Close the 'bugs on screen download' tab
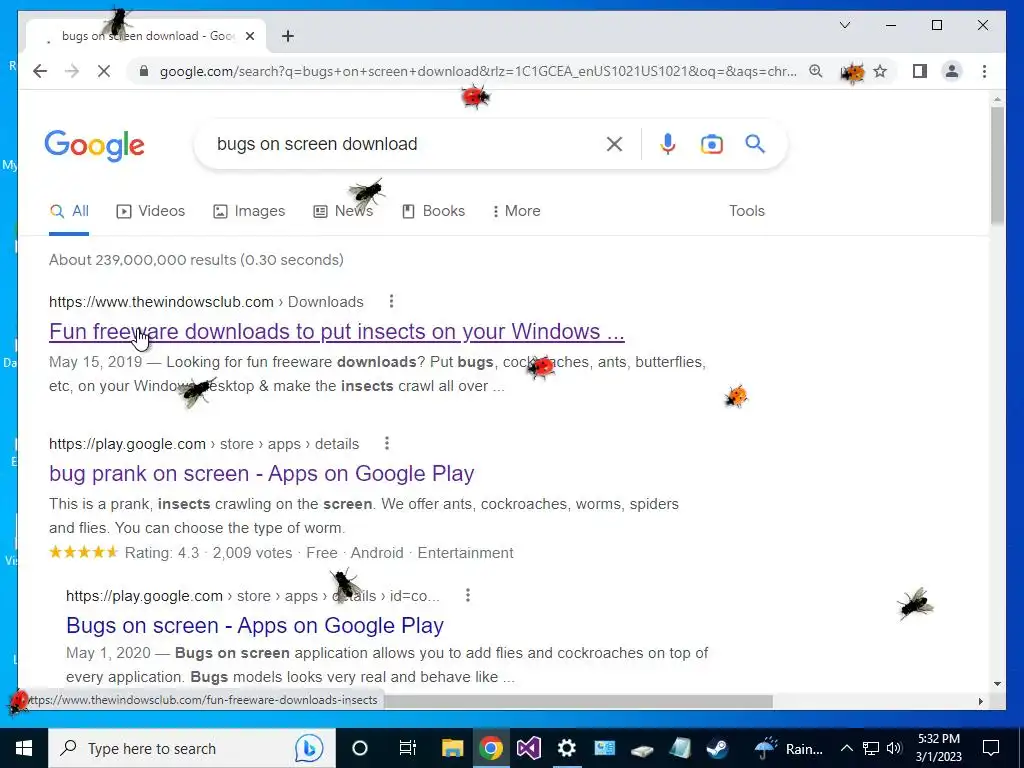Image resolution: width=1024 pixels, height=768 pixels. (249, 36)
